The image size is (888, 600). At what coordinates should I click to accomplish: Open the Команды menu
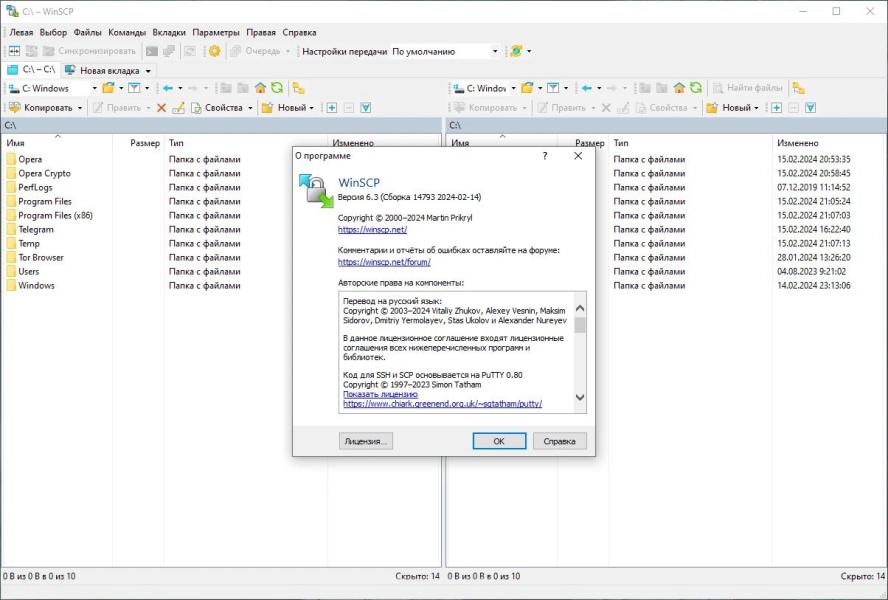coord(127,32)
